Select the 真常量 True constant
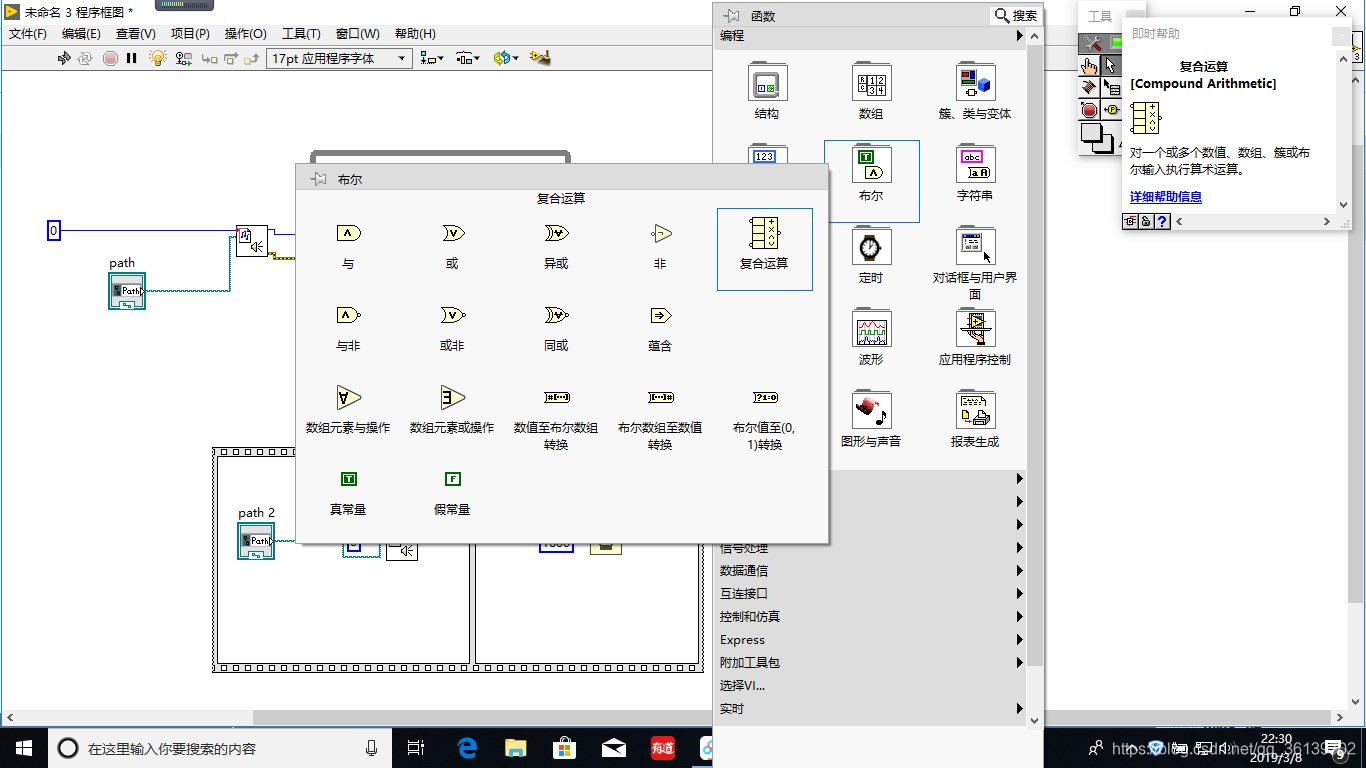Image resolution: width=1366 pixels, height=768 pixels. tap(348, 491)
